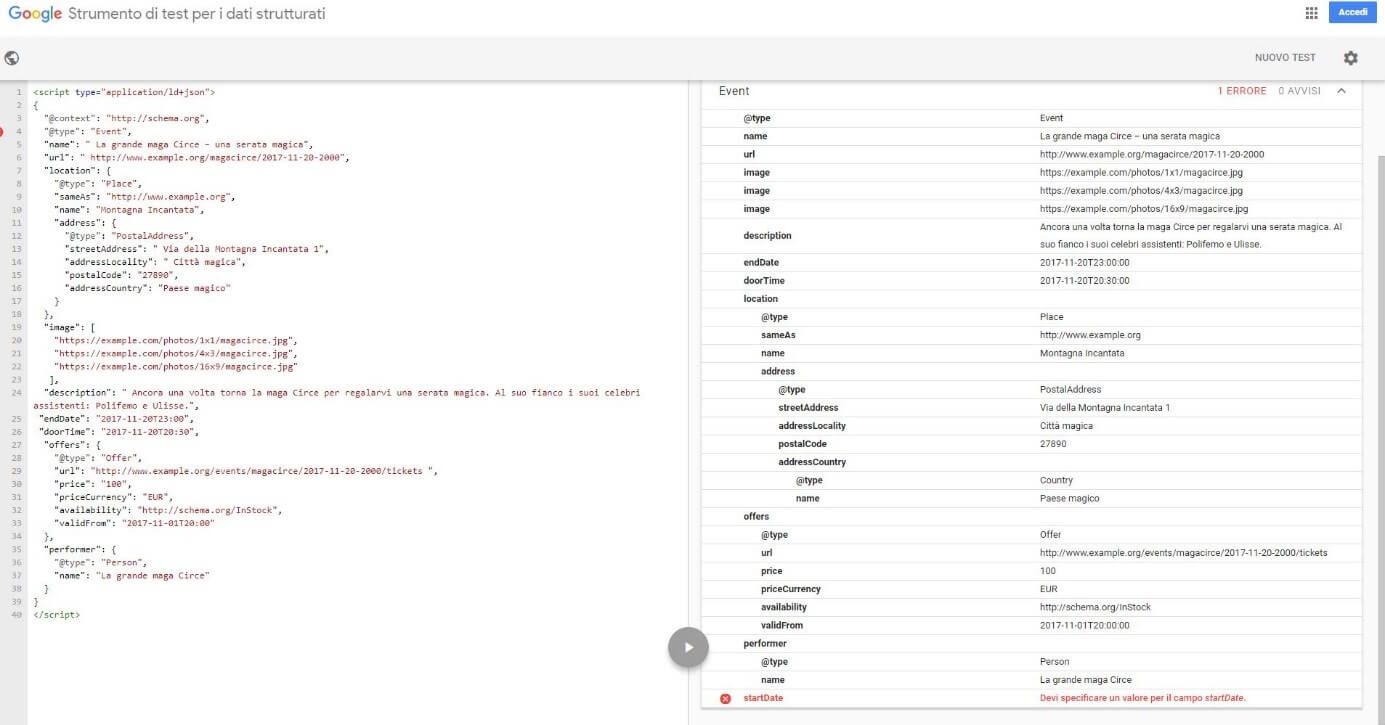Click the 0 AVVISI warnings count
Image resolution: width=1385 pixels, height=725 pixels.
coord(1299,91)
